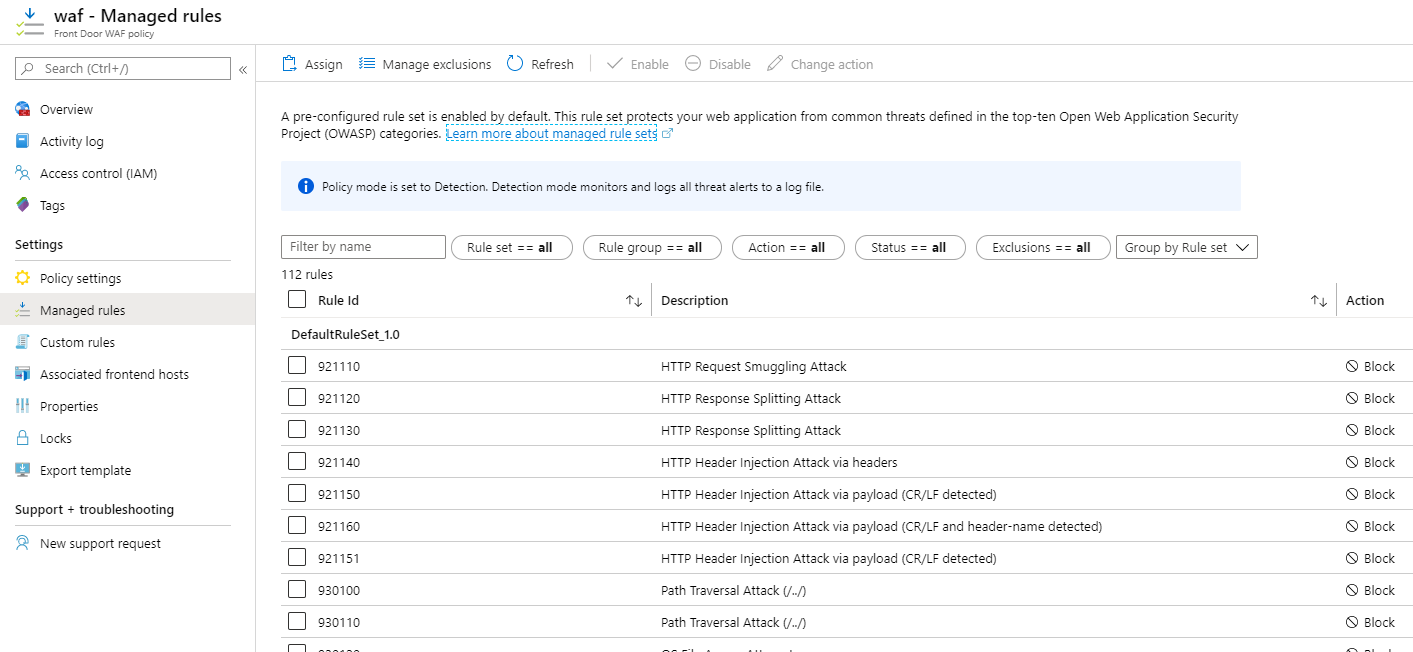Click the Associated frontend hosts icon
The width and height of the screenshot is (1413, 652).
(23, 374)
